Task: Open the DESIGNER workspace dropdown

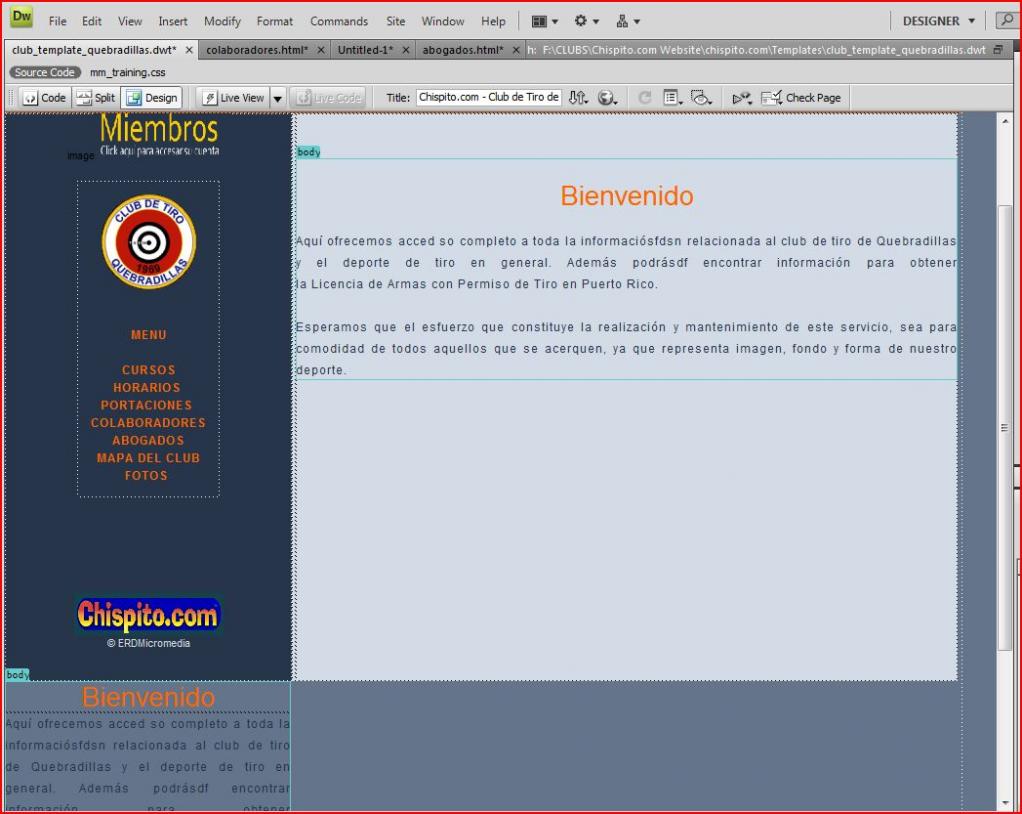Action: click(938, 21)
